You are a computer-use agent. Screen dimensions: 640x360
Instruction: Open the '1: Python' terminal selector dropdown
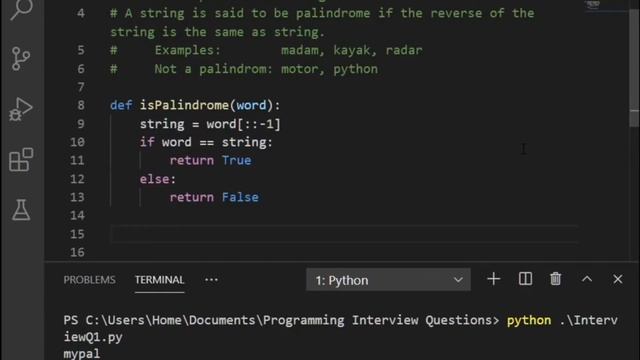[x=388, y=280]
